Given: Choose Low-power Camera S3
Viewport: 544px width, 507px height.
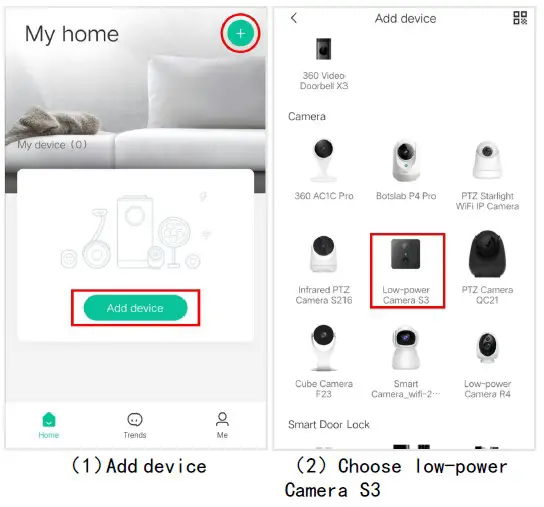Looking at the screenshot, I should coord(406,271).
